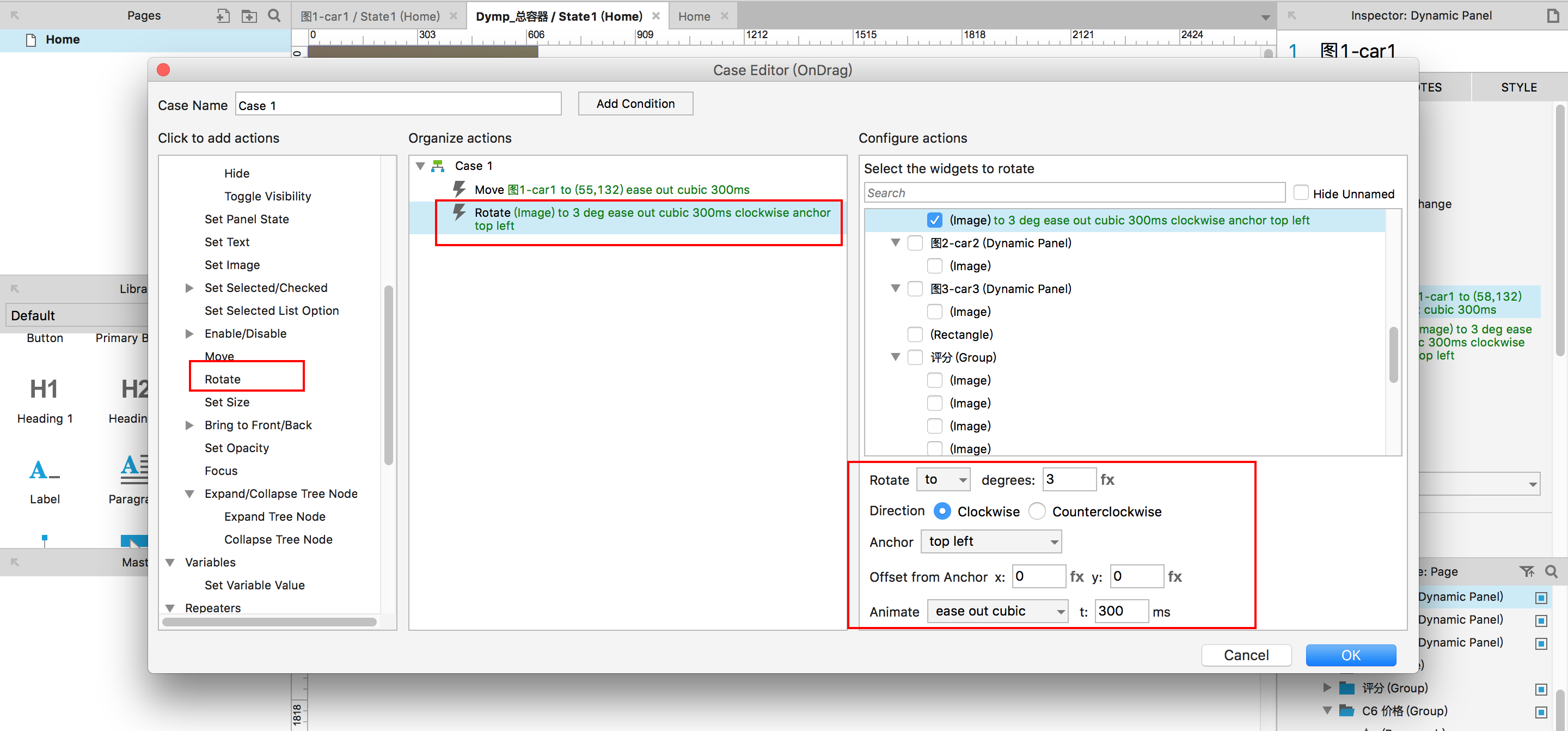Click the search icon in Pages panel

click(274, 16)
